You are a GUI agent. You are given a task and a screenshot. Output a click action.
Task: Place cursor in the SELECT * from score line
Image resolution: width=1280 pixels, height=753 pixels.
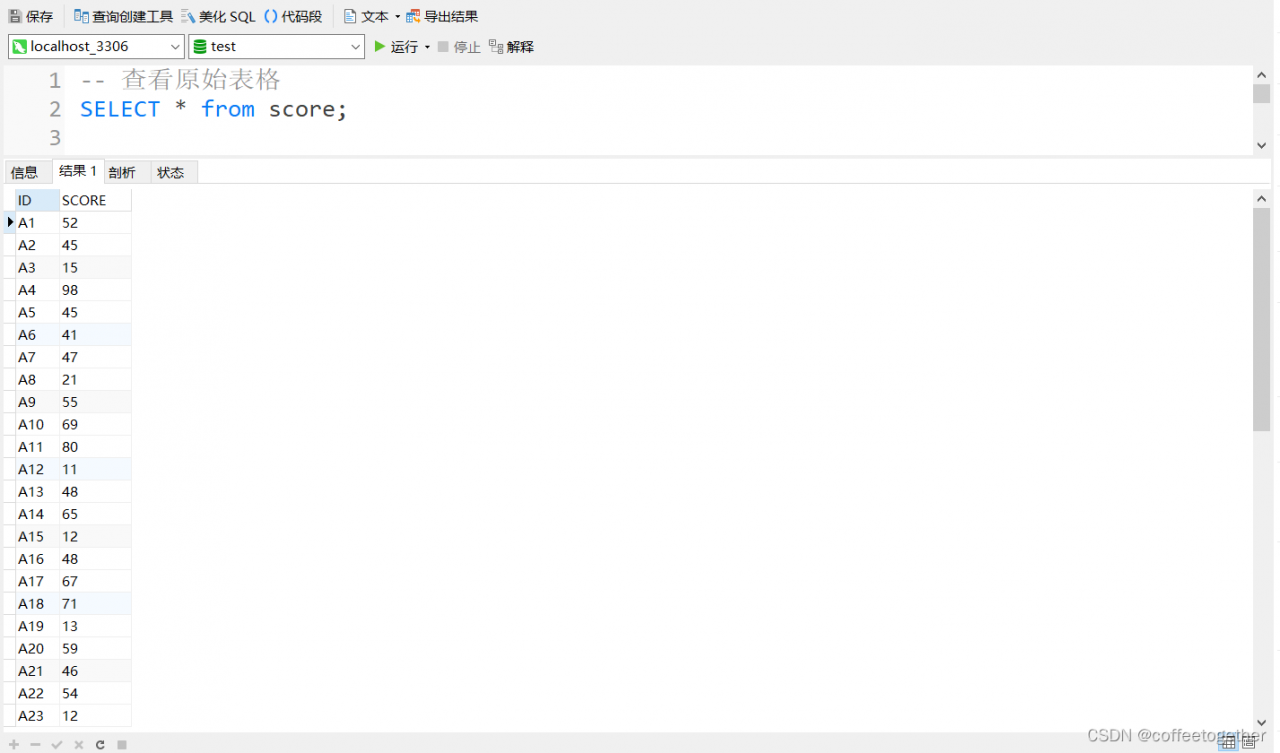coord(213,109)
